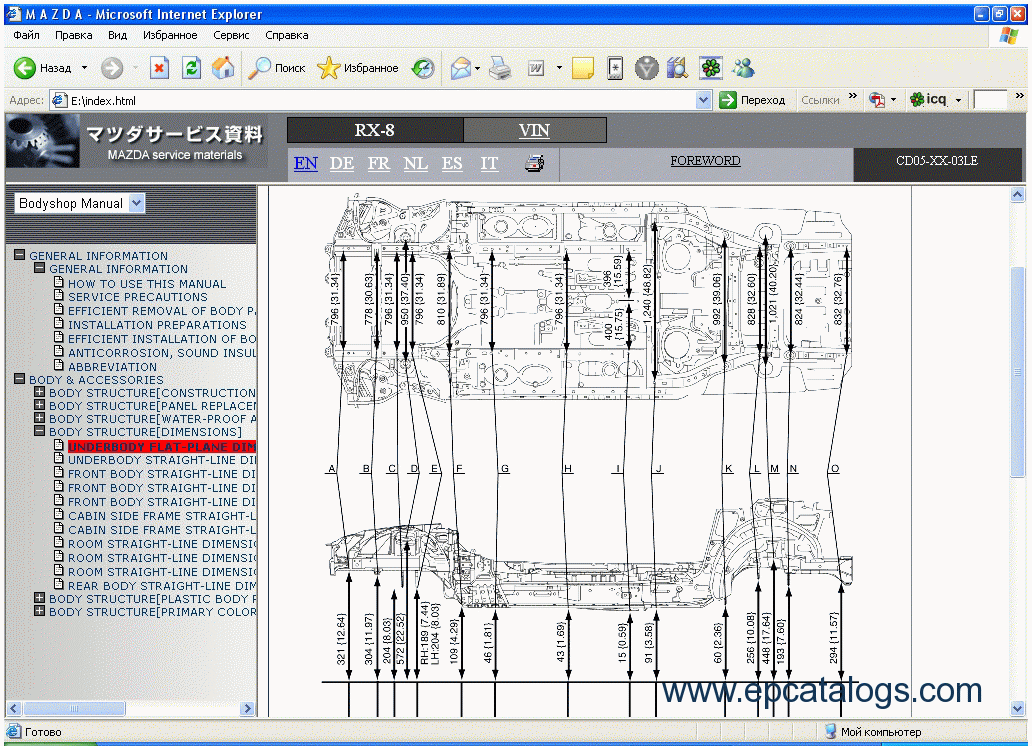Collapse the BODY & ACCESSORIES node
The width and height of the screenshot is (1032, 746).
pyautogui.click(x=20, y=379)
